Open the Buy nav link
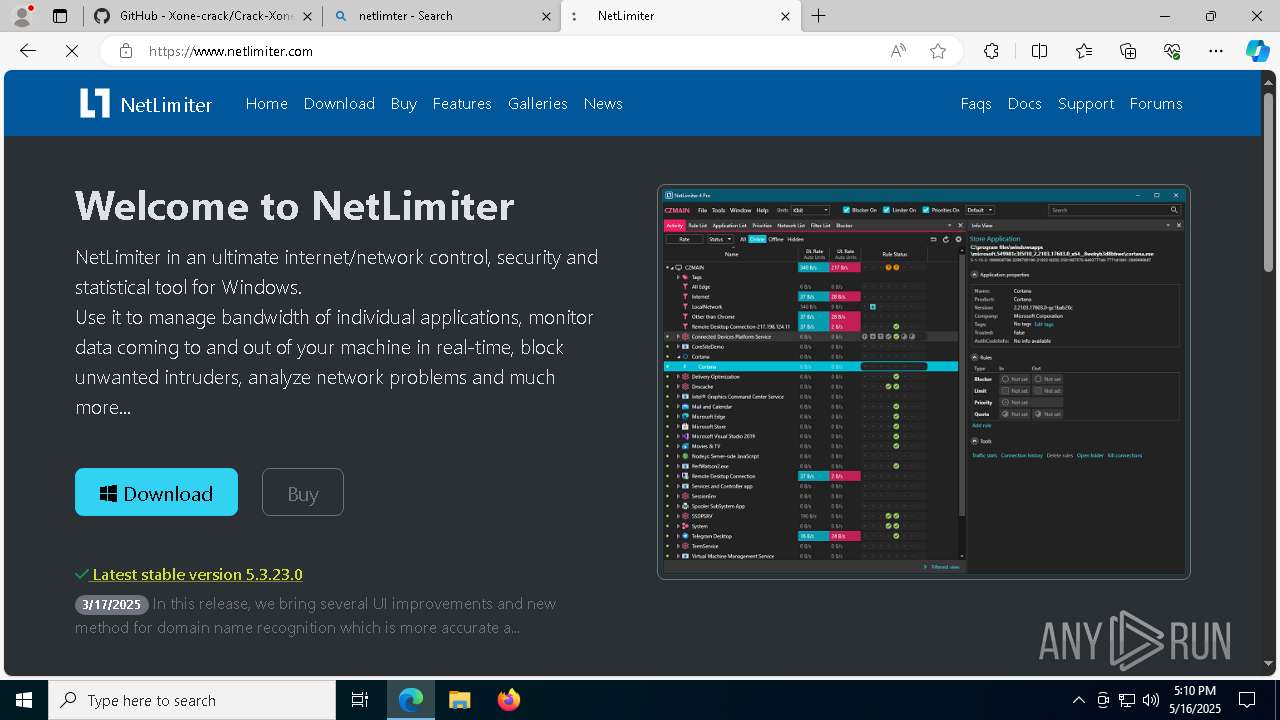The height and width of the screenshot is (720, 1280). [404, 104]
